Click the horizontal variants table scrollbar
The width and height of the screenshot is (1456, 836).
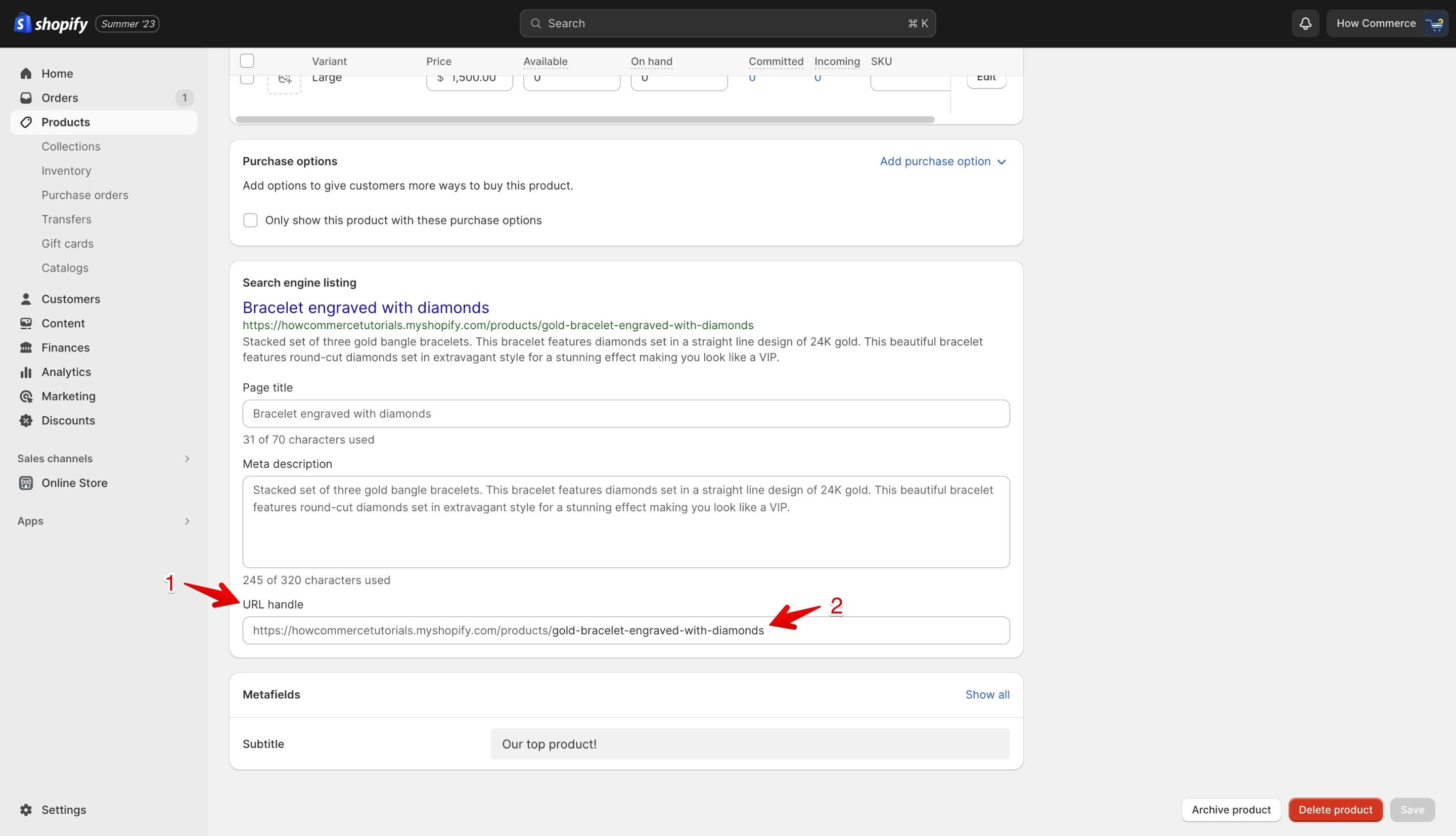585,119
